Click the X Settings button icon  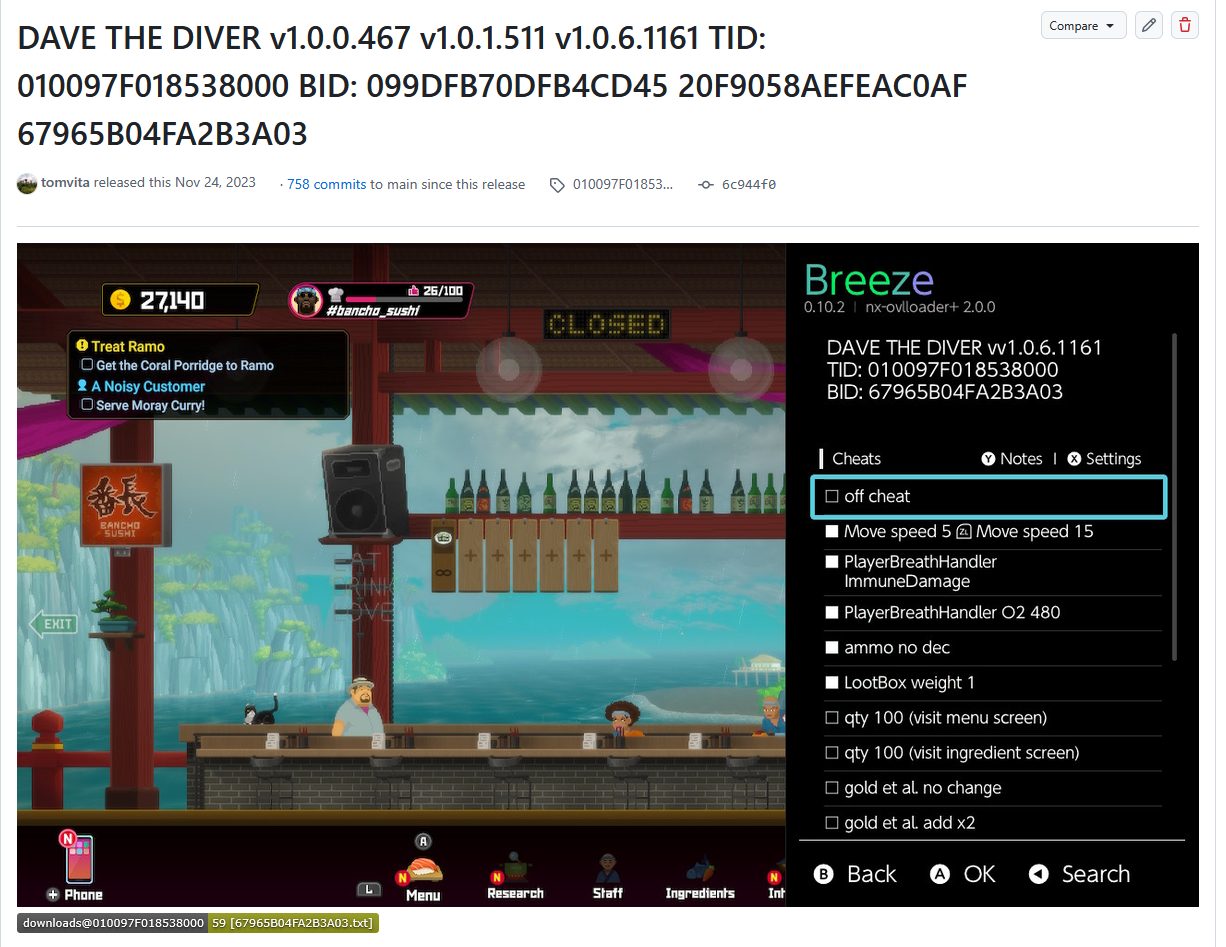coord(1074,458)
